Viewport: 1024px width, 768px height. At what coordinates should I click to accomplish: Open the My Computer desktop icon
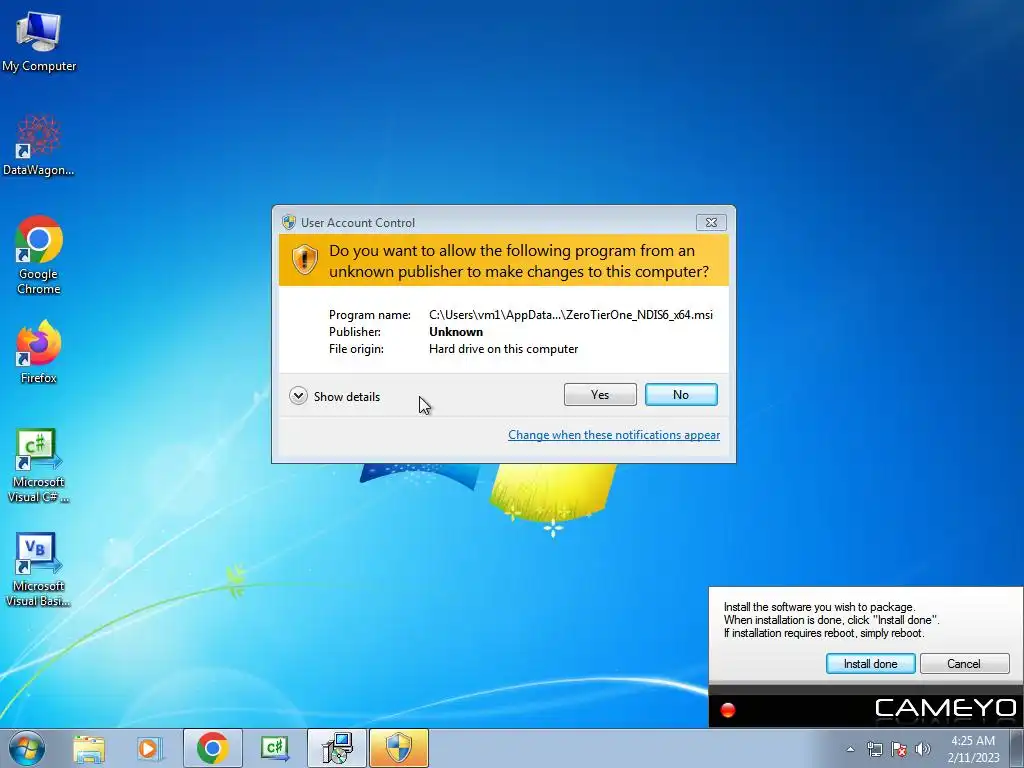click(x=39, y=42)
